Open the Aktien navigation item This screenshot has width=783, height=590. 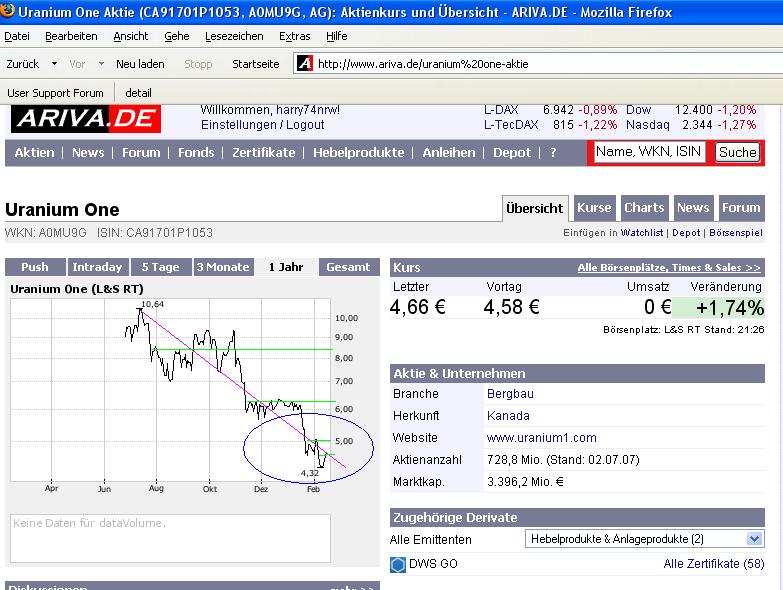[34, 153]
